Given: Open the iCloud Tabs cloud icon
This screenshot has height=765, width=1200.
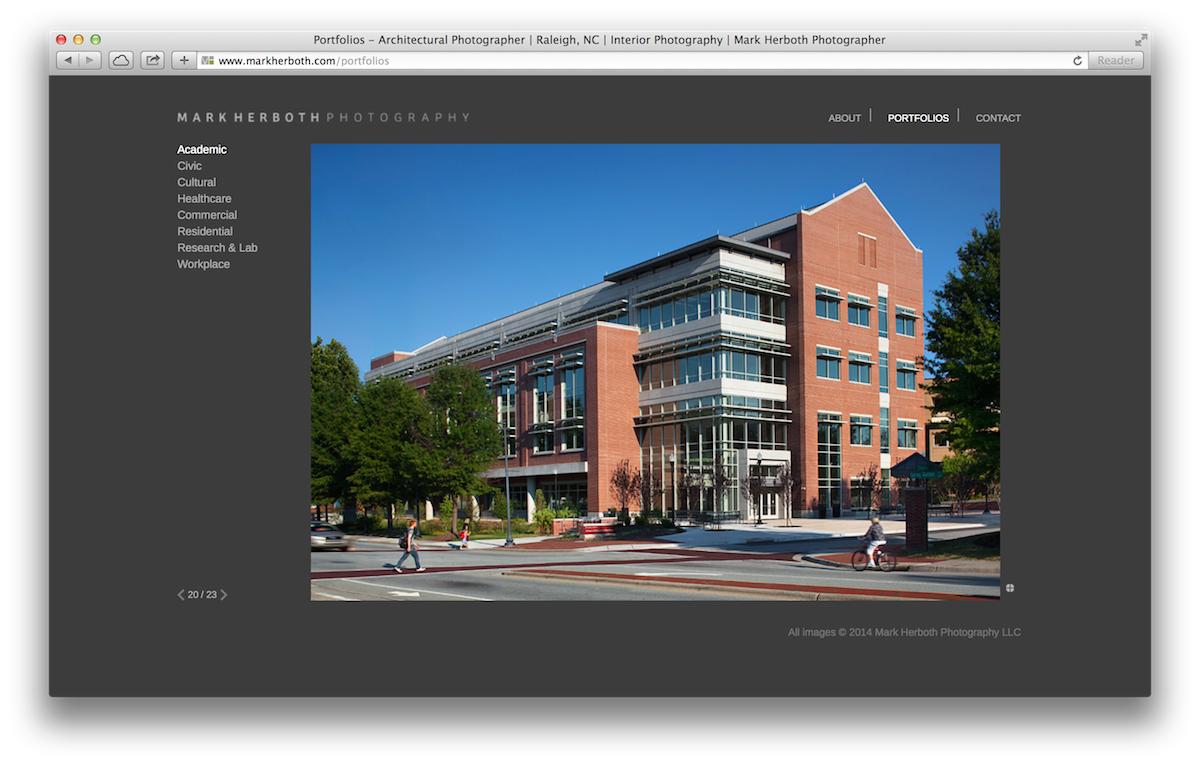Looking at the screenshot, I should click(121, 60).
